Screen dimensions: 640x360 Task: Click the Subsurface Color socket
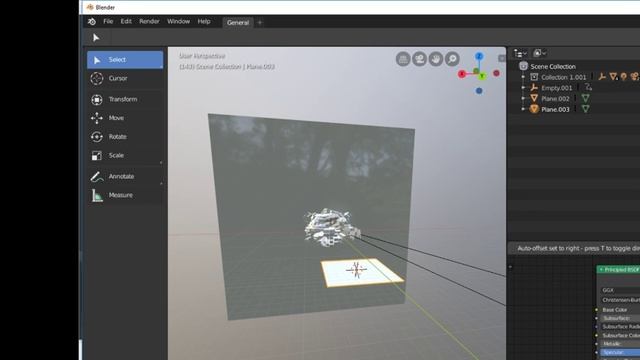coord(597,336)
